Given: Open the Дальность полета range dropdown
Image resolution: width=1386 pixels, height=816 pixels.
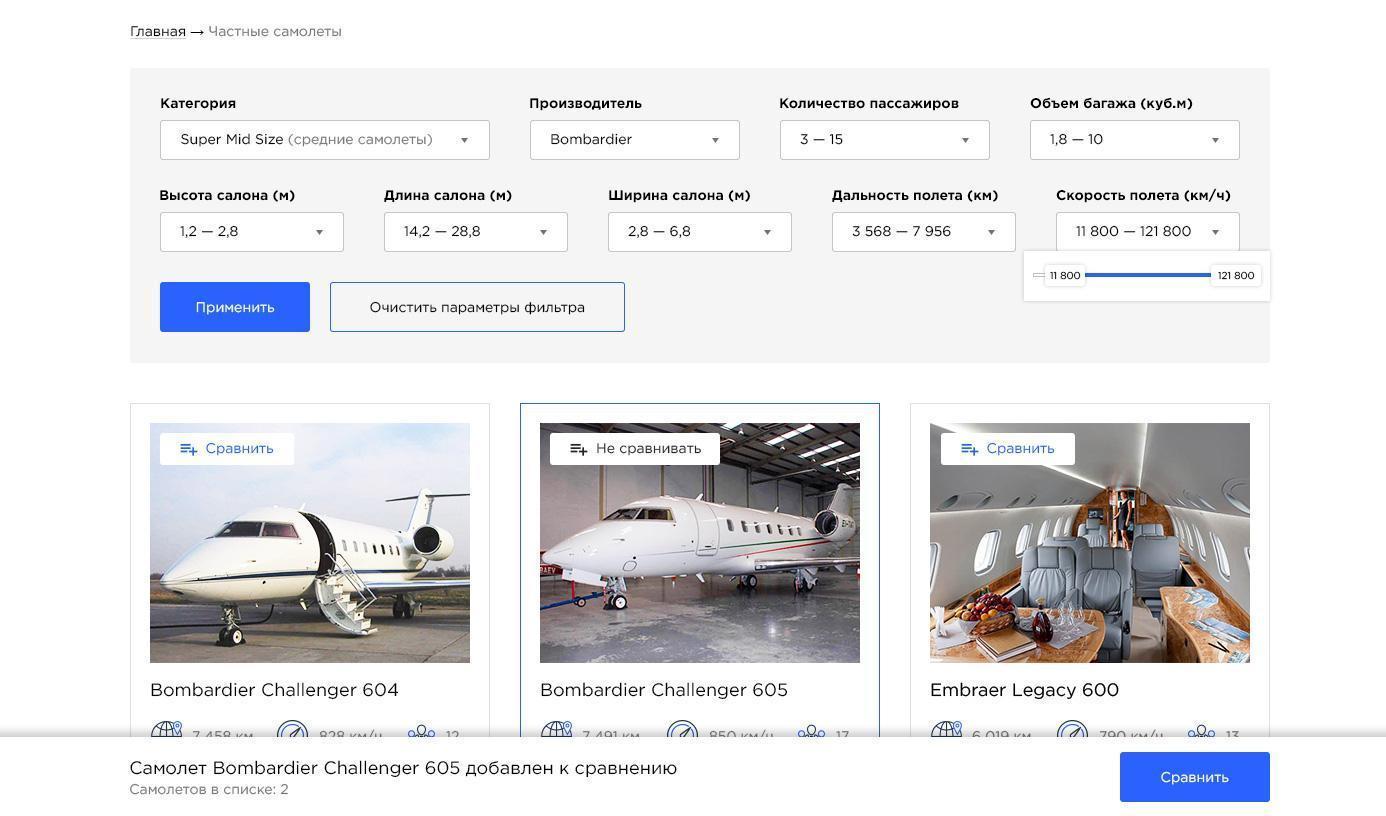Looking at the screenshot, I should tap(923, 232).
